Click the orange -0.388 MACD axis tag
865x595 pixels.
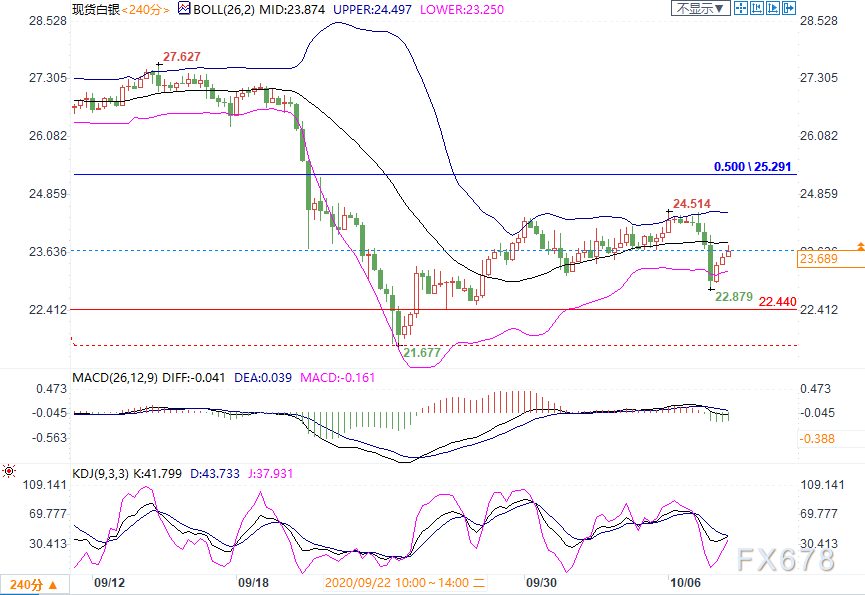point(817,439)
